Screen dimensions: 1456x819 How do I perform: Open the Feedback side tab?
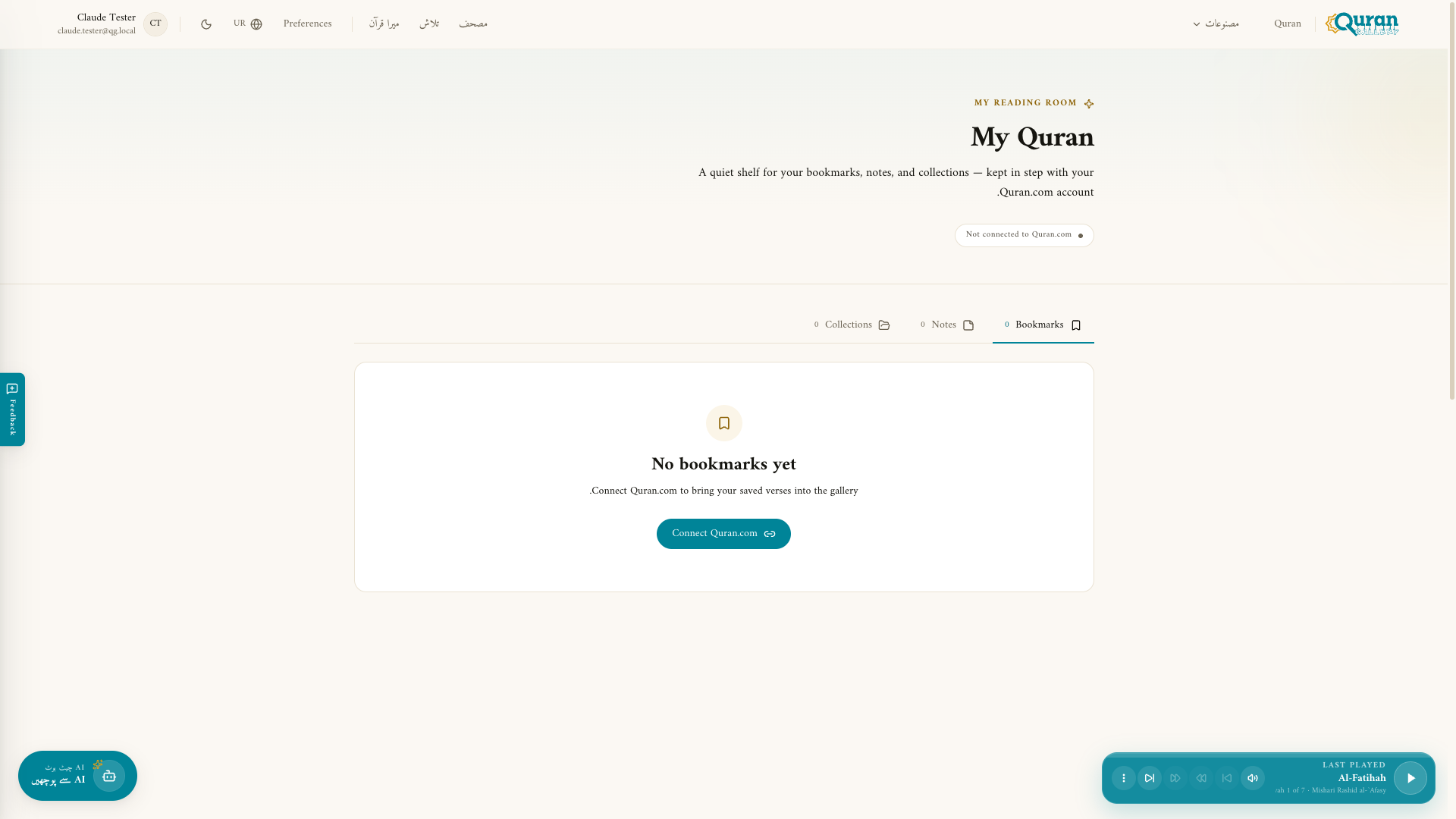click(x=12, y=409)
